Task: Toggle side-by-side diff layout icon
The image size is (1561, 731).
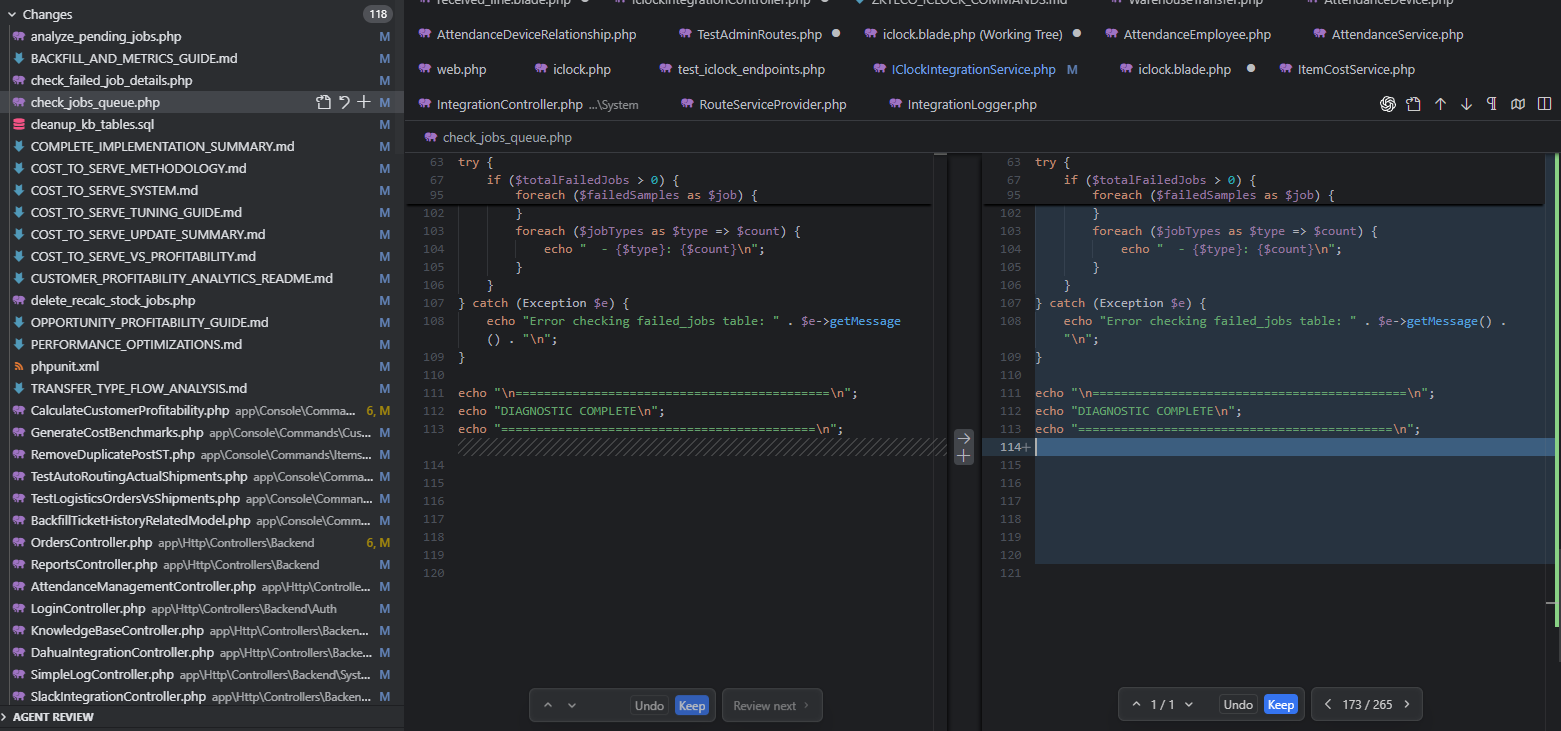Action: click(x=1544, y=104)
